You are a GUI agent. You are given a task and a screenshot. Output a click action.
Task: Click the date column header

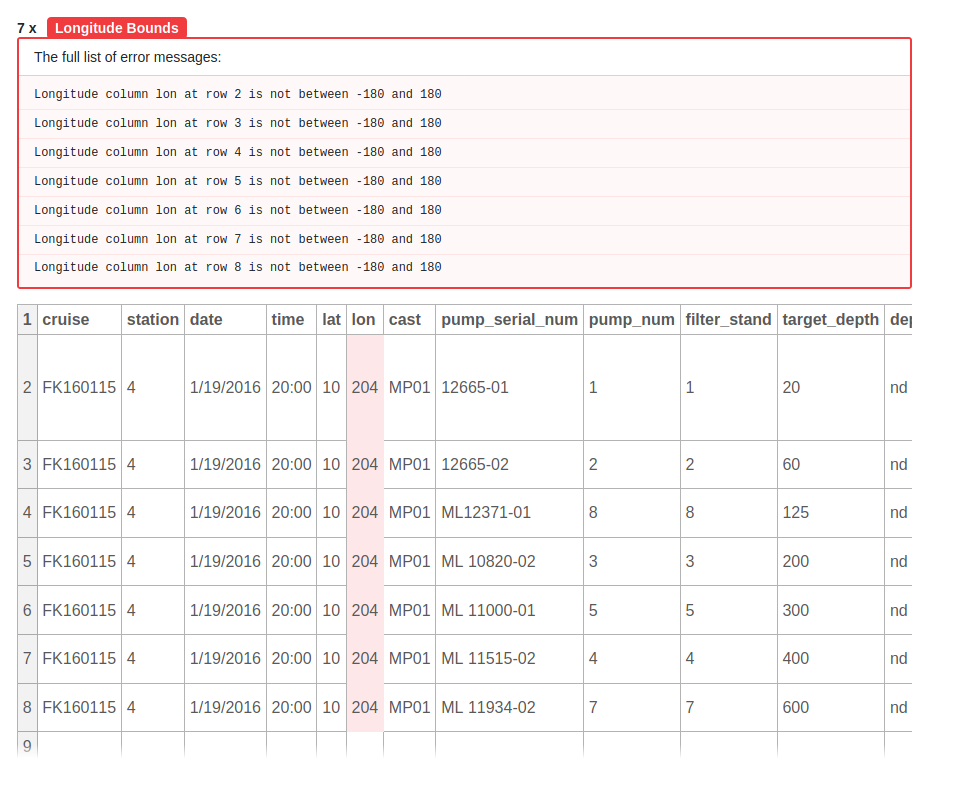pyautogui.click(x=225, y=319)
